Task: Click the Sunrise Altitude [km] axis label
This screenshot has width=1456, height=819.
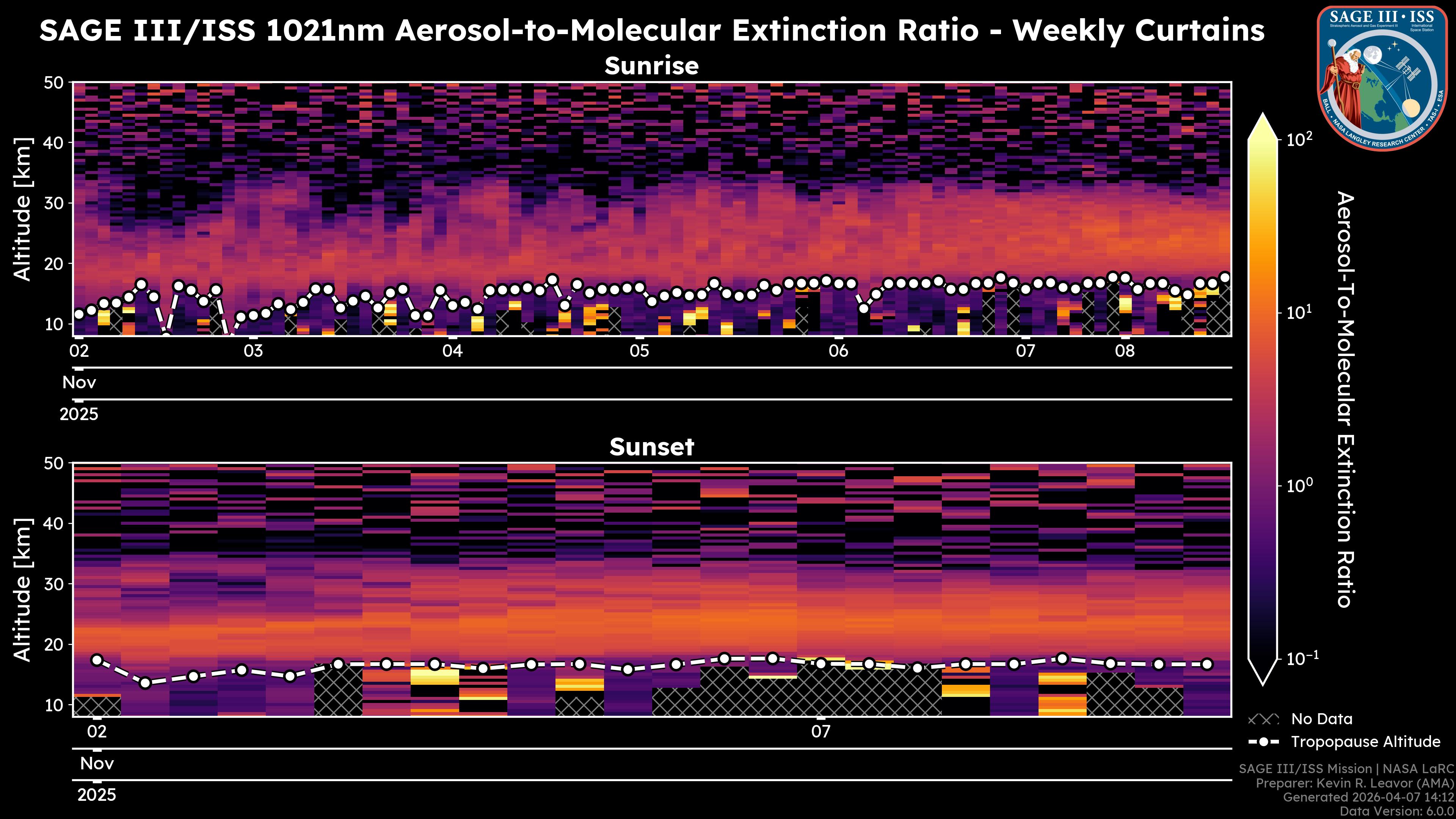Action: tap(23, 209)
